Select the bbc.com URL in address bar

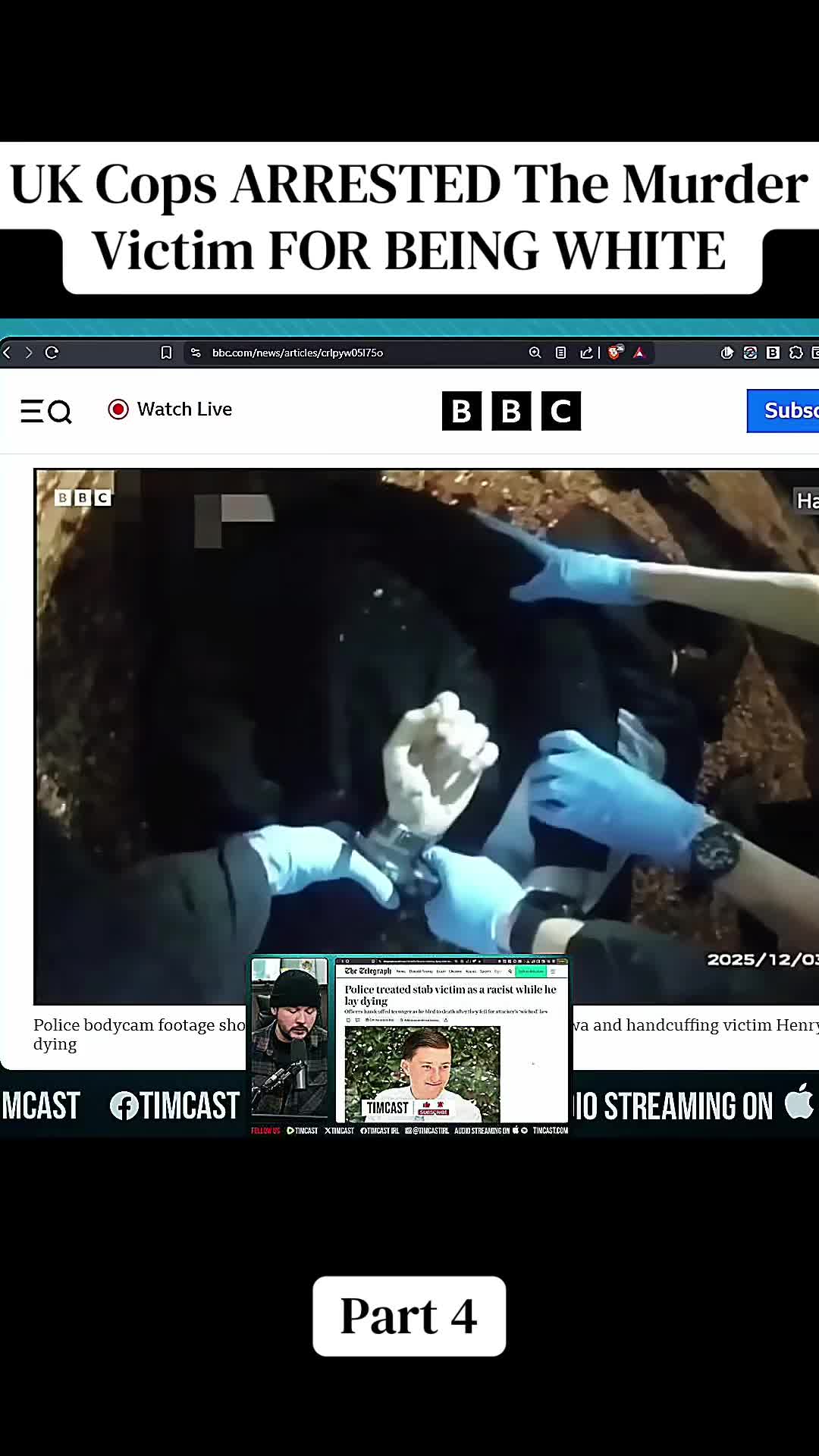pyautogui.click(x=297, y=353)
